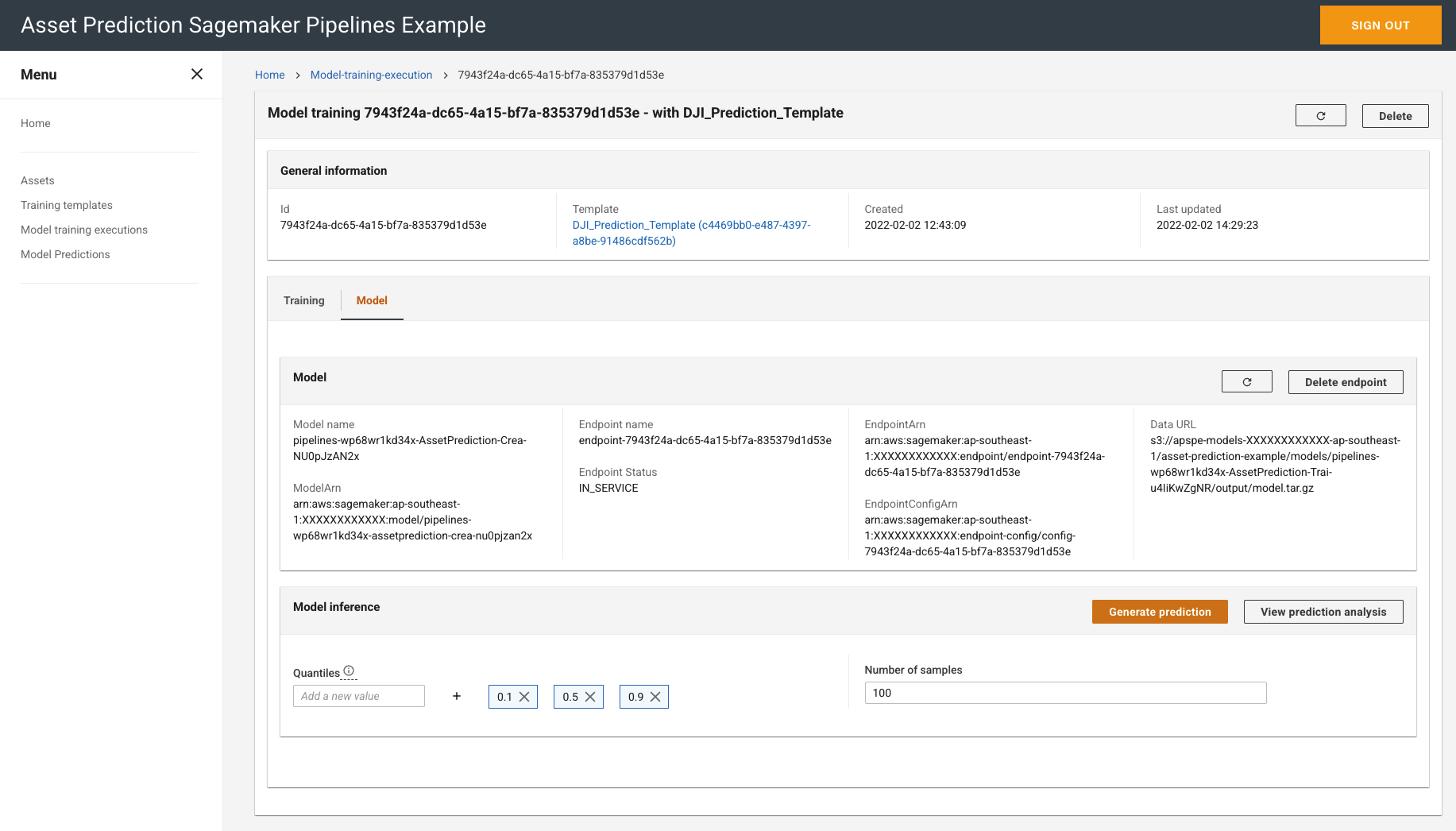Open Model Predictions in sidebar
Viewport: 1456px width, 831px height.
point(65,254)
